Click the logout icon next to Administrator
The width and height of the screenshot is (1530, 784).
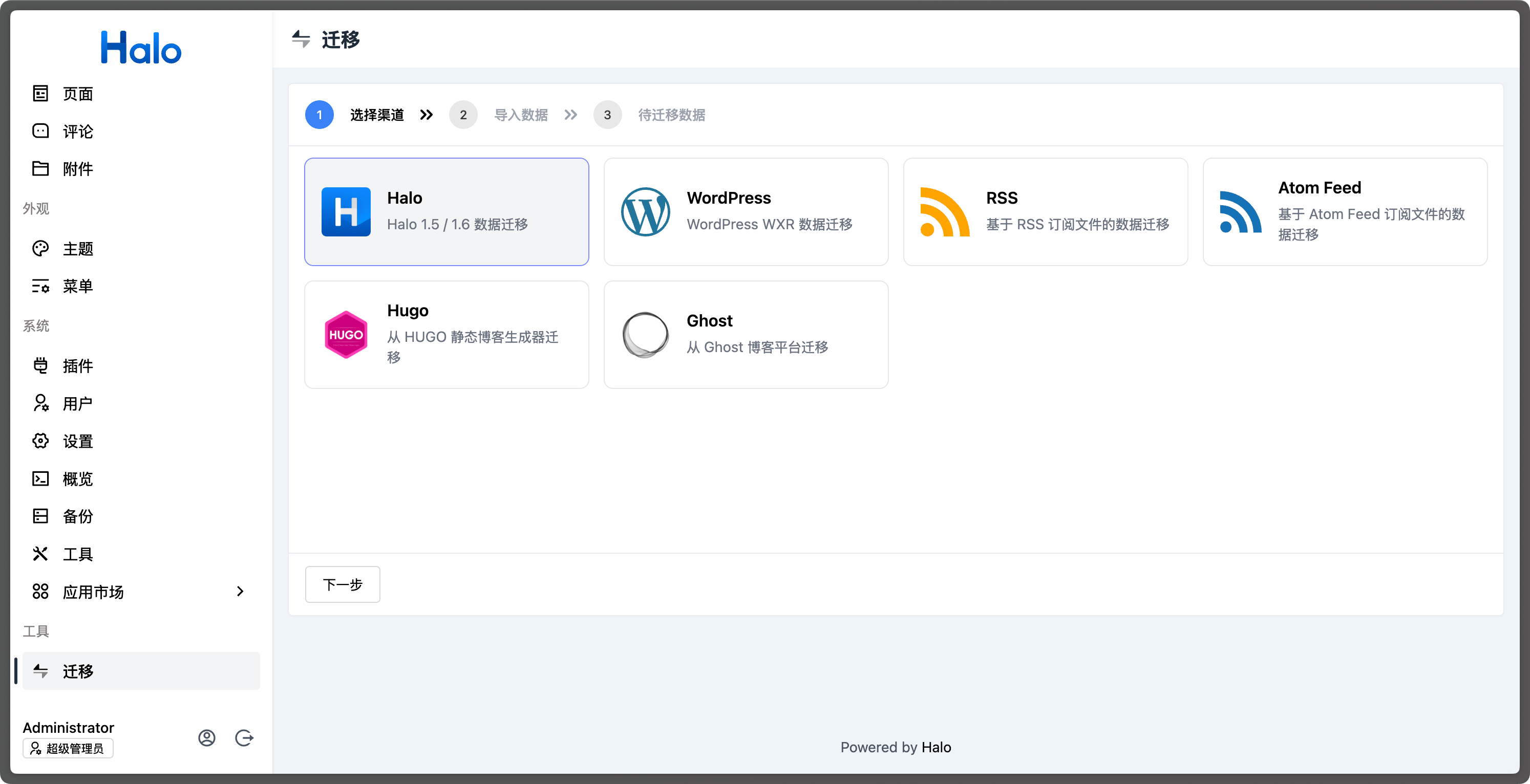tap(245, 738)
